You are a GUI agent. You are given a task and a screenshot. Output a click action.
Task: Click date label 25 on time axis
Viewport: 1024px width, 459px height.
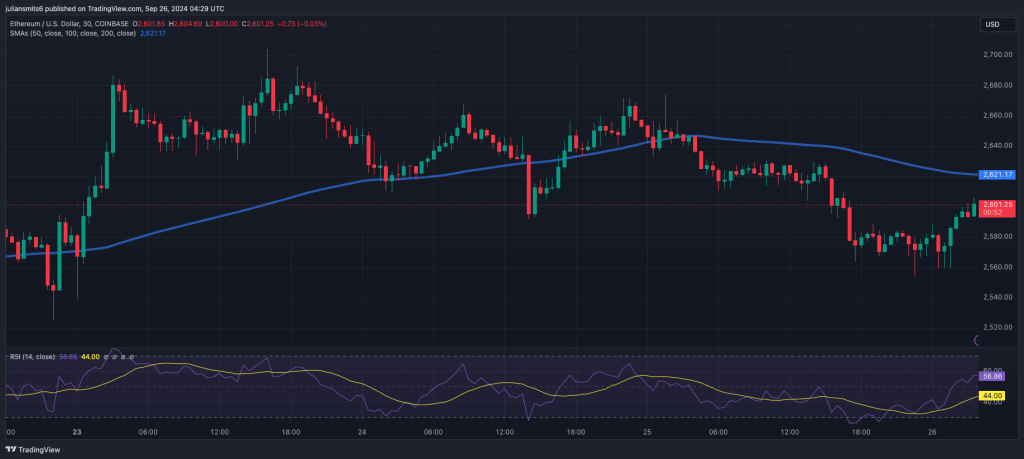[x=647, y=432]
